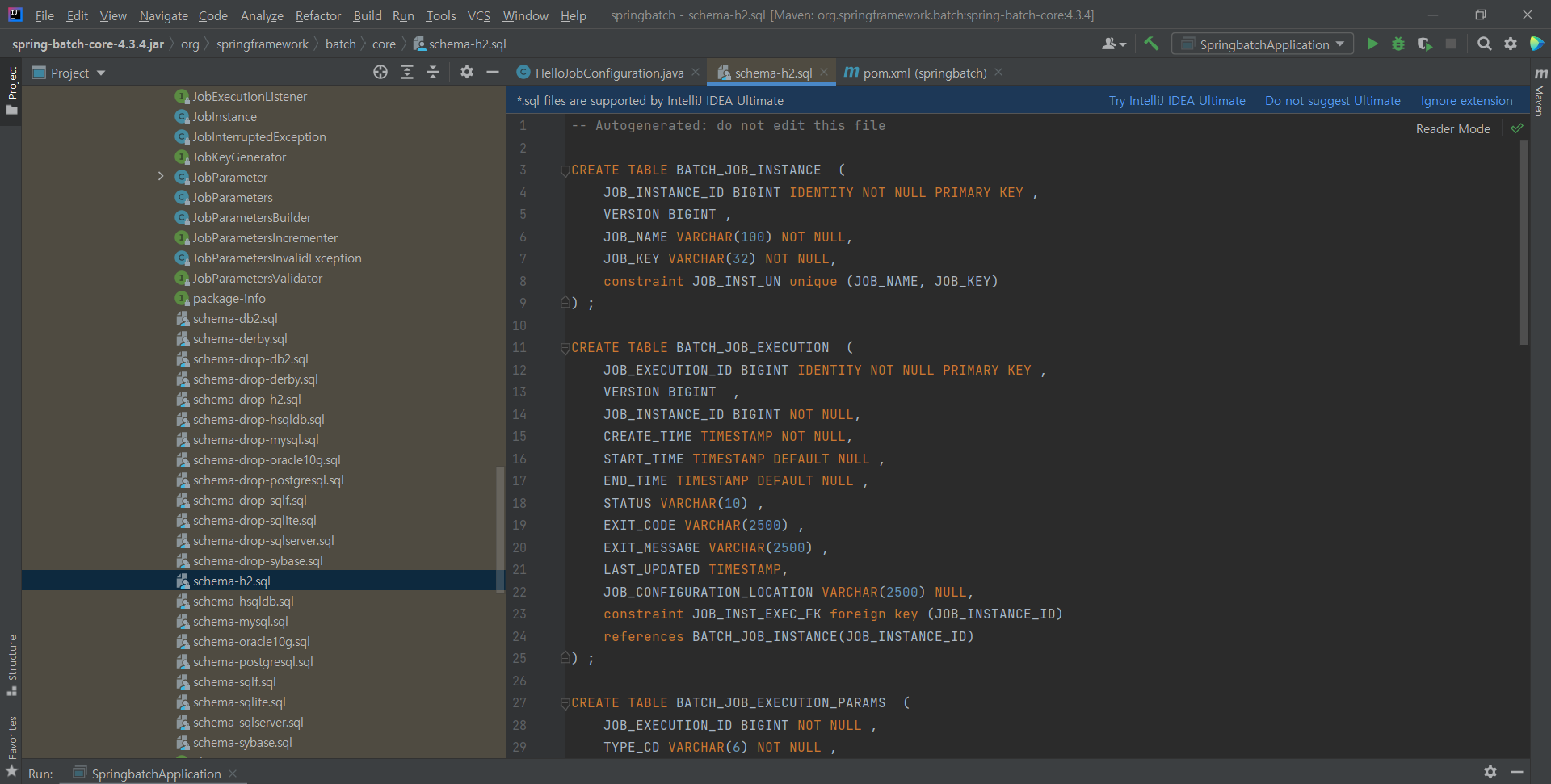Close the schema-h2.sql tab
Viewport: 1551px width, 784px height.
(x=824, y=73)
